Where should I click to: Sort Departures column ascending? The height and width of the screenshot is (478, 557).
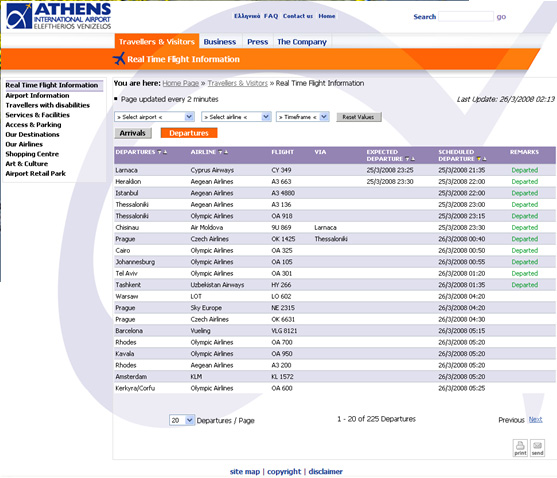pos(165,152)
